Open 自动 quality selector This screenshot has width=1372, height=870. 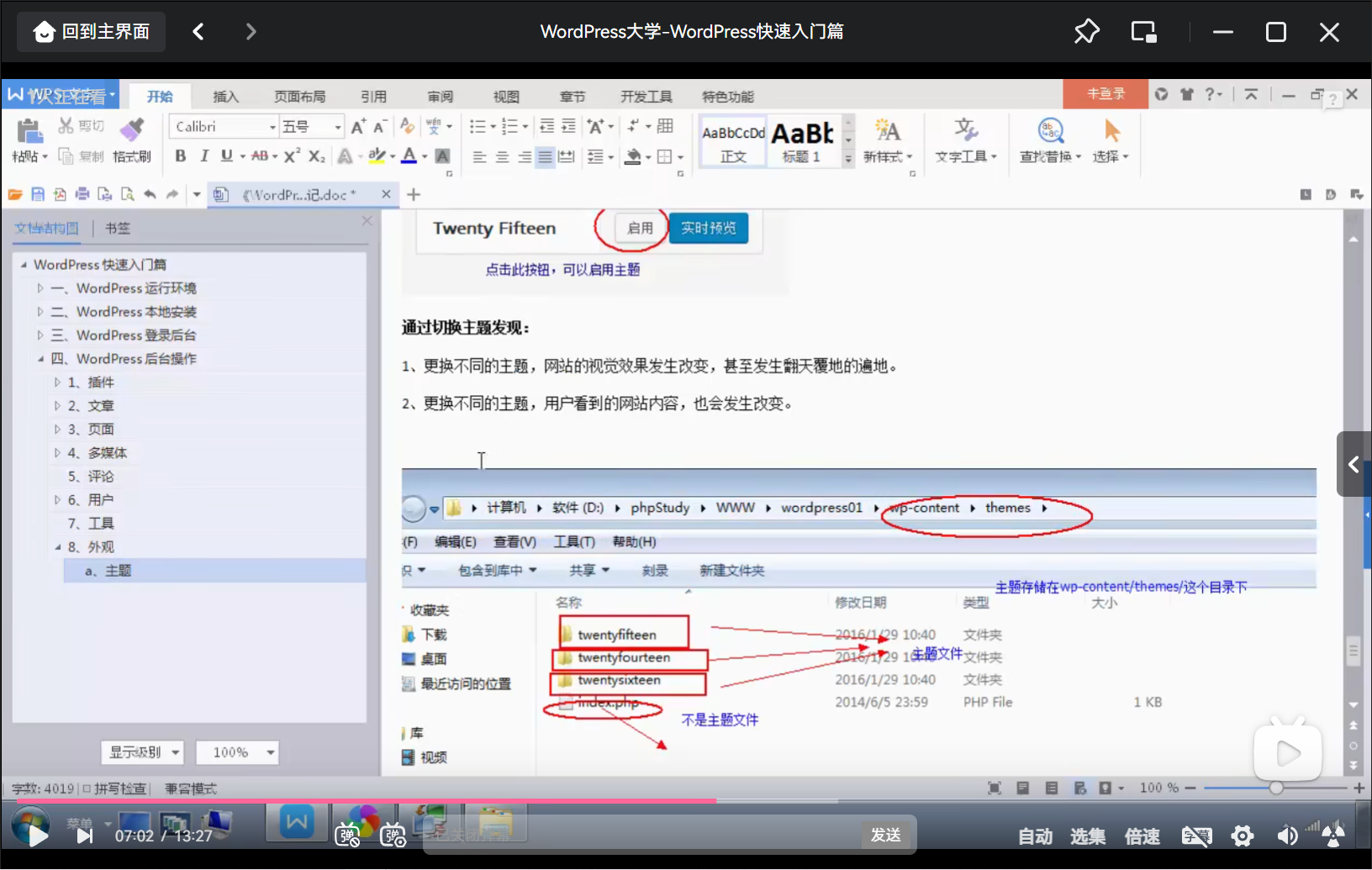point(1035,836)
